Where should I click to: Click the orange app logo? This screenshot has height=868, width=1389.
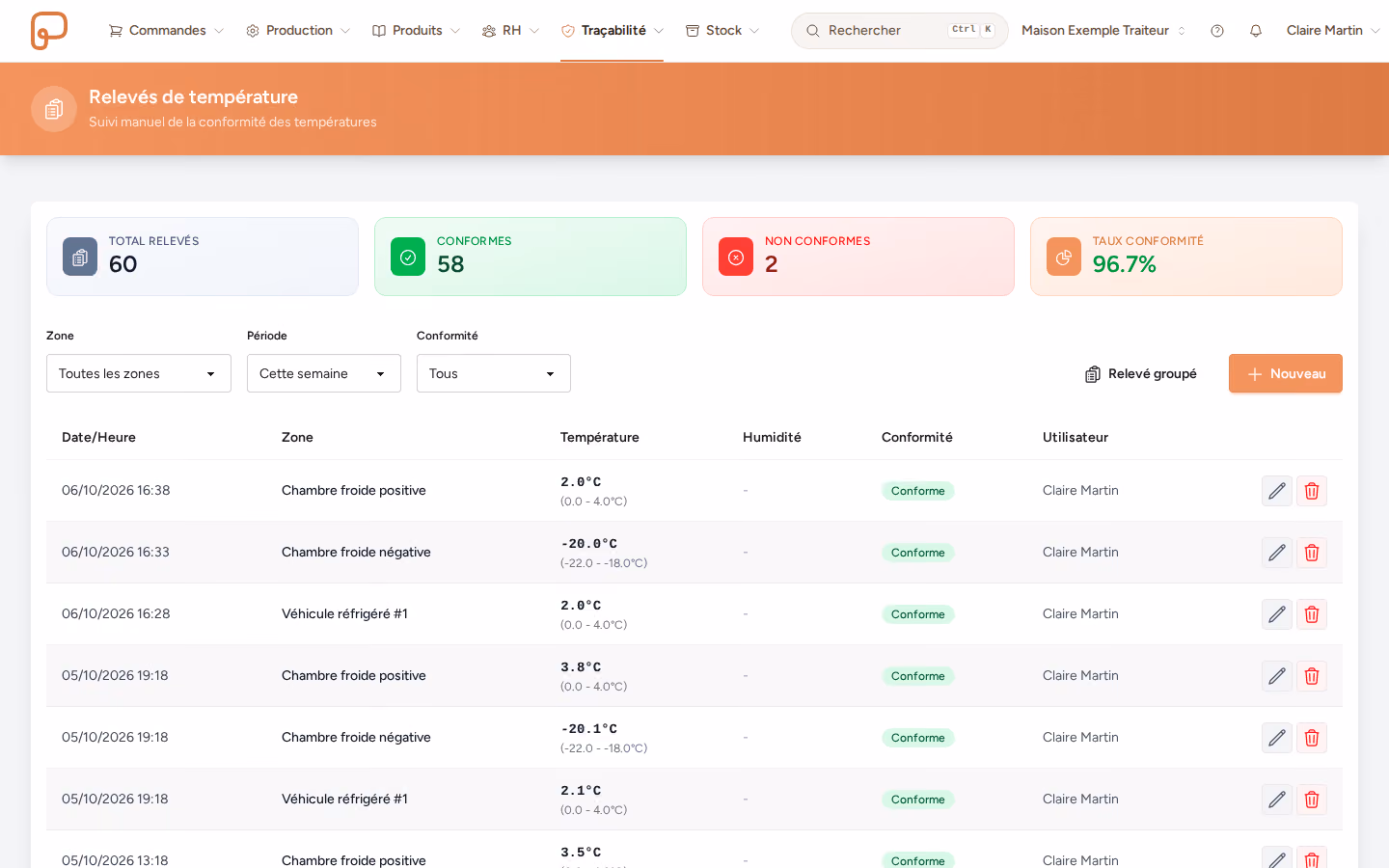49,31
